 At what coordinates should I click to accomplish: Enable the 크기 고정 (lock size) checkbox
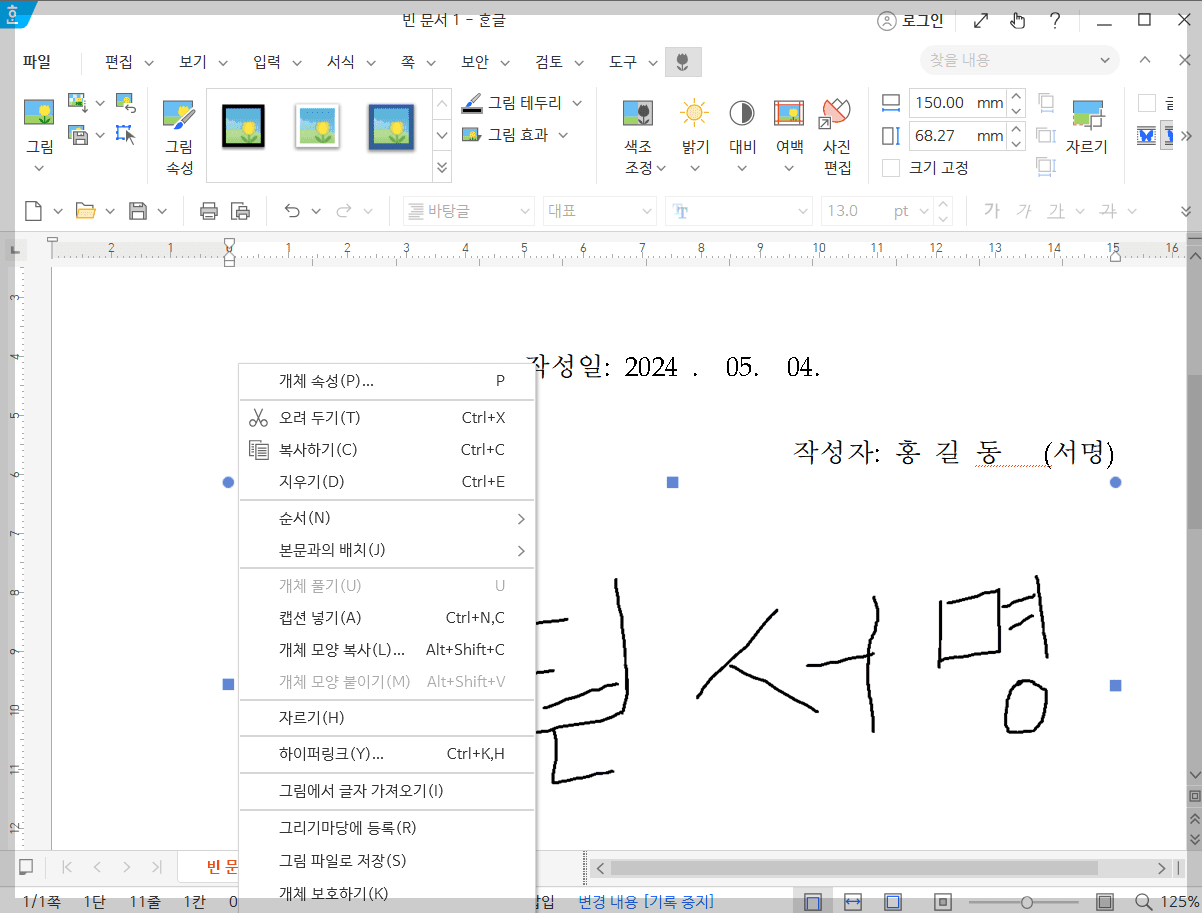[x=892, y=167]
